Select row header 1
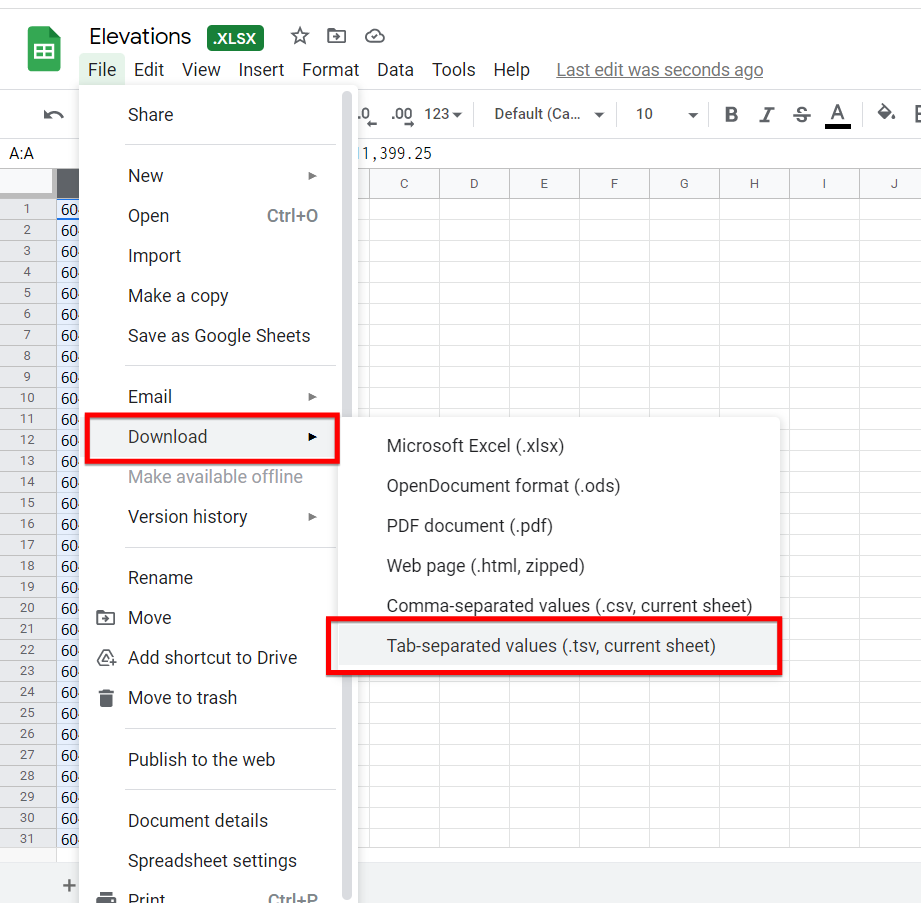The width and height of the screenshot is (921, 903). pos(28,209)
